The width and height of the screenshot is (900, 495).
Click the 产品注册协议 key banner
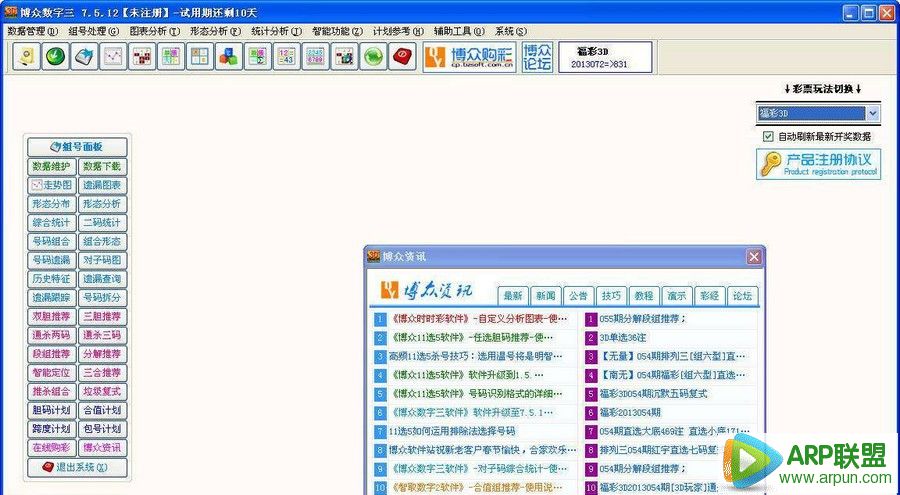pos(818,164)
